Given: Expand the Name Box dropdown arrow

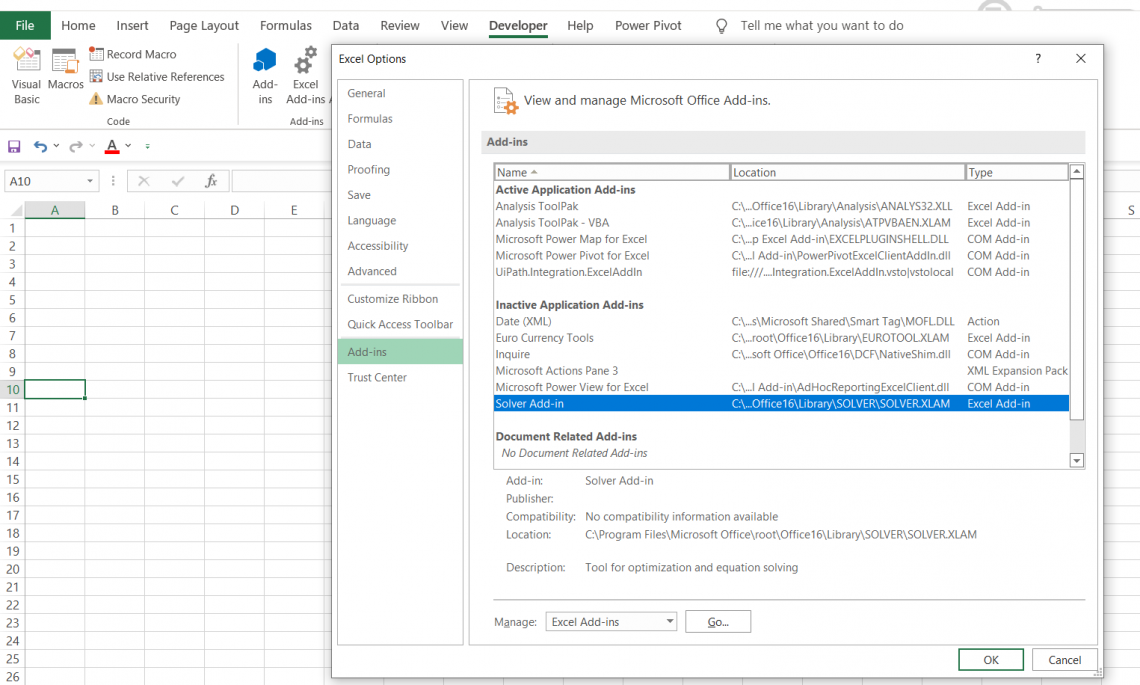Looking at the screenshot, I should pyautogui.click(x=90, y=181).
